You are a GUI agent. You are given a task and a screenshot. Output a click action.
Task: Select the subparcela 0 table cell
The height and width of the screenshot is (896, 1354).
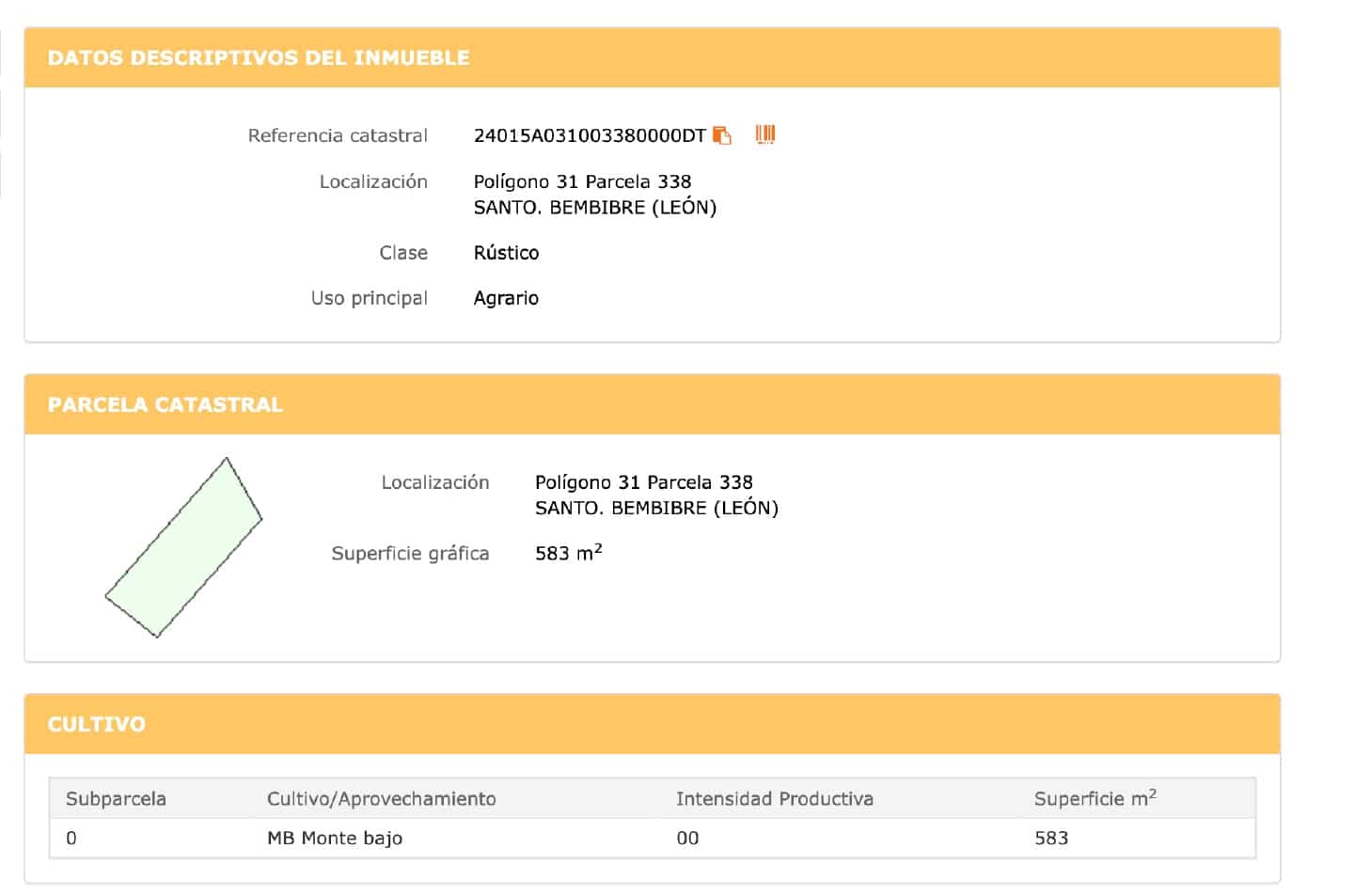(71, 838)
